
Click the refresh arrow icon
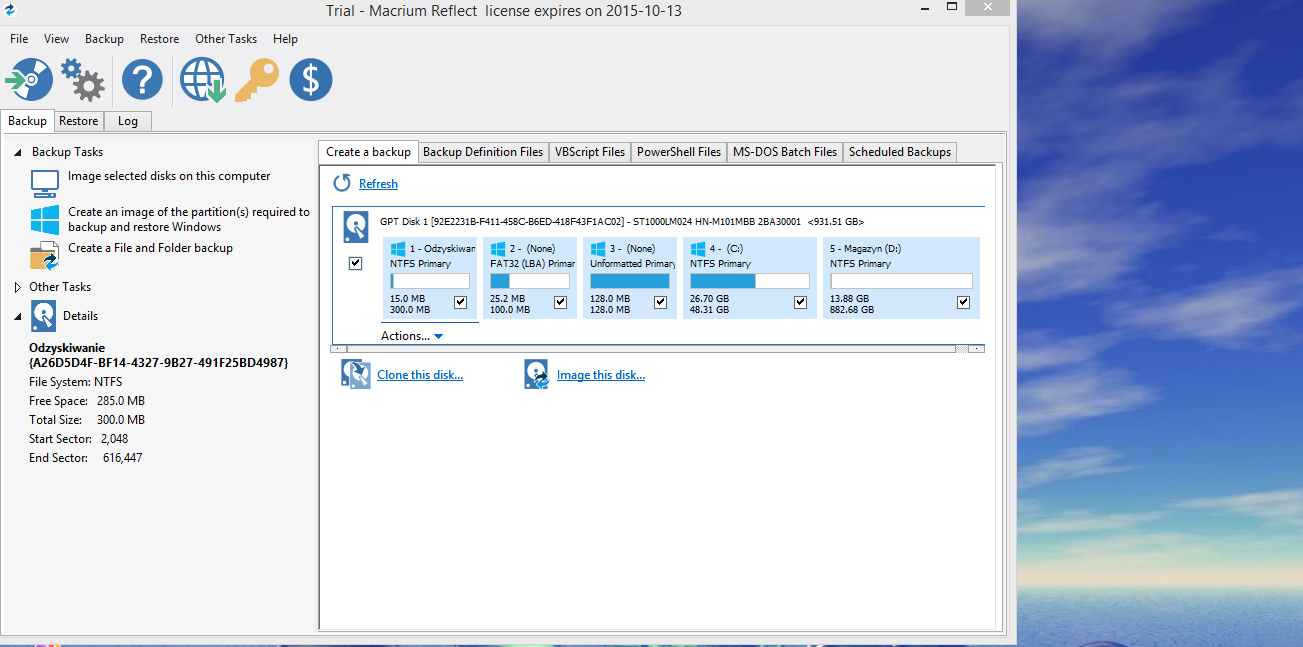[342, 183]
